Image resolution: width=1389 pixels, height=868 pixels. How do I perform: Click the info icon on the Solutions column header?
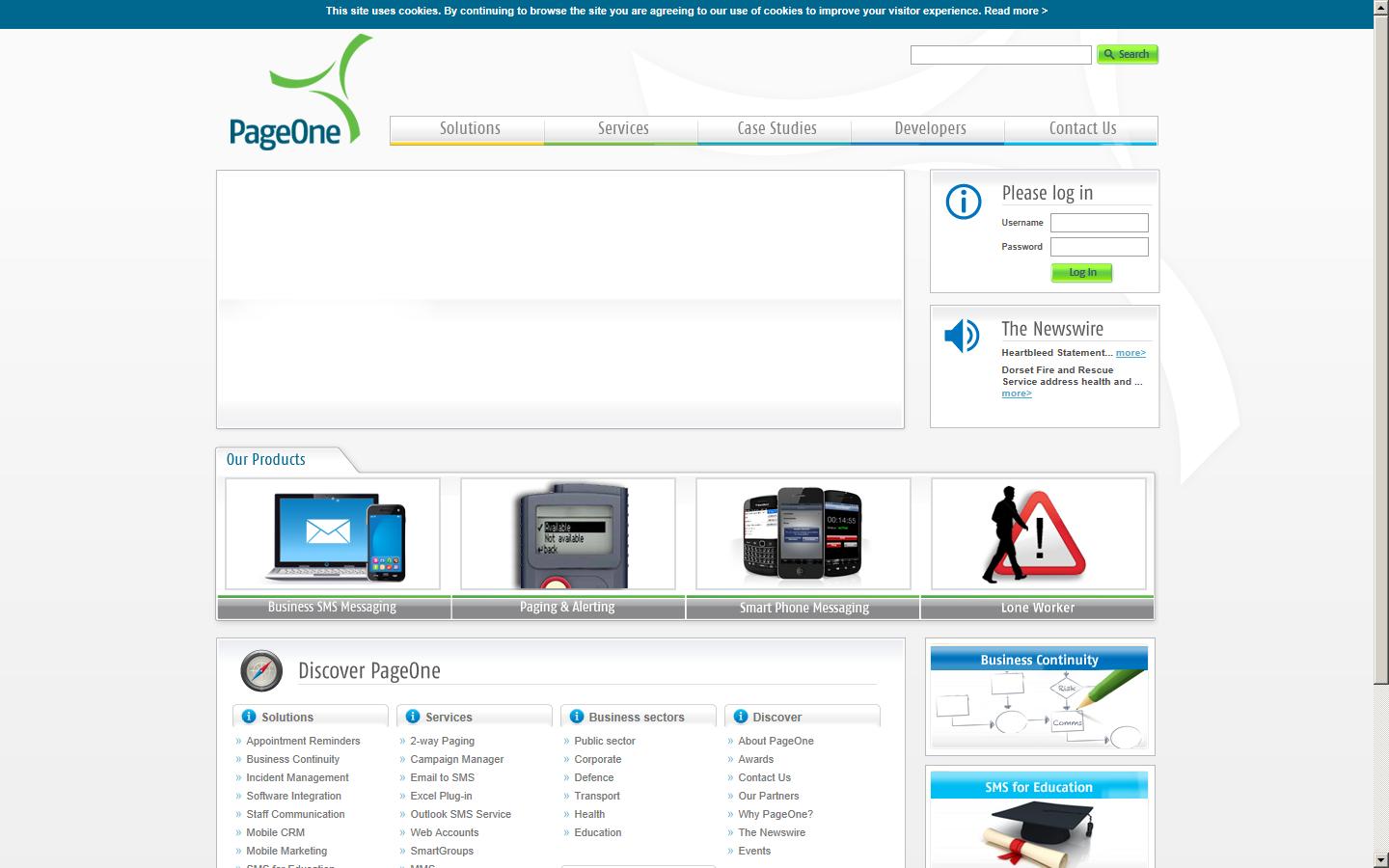point(250,717)
